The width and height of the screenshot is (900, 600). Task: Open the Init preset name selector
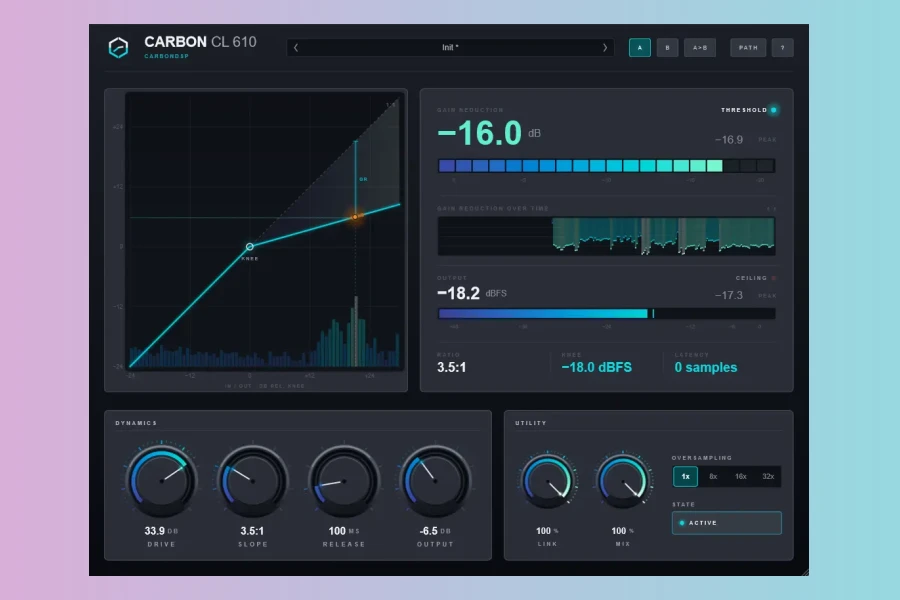450,48
